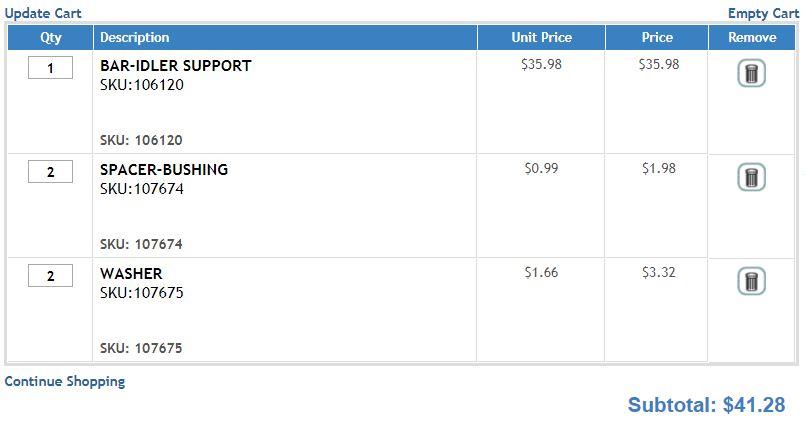This screenshot has height=423, width=806.
Task: Go back via Continue Shopping link
Action: click(x=65, y=381)
